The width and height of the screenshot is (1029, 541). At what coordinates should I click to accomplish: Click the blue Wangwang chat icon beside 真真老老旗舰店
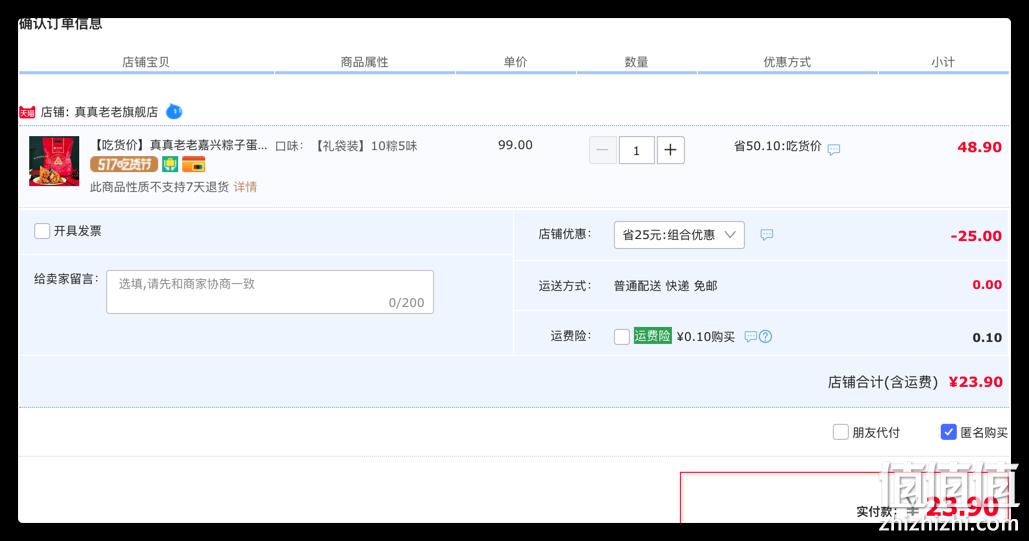(174, 112)
